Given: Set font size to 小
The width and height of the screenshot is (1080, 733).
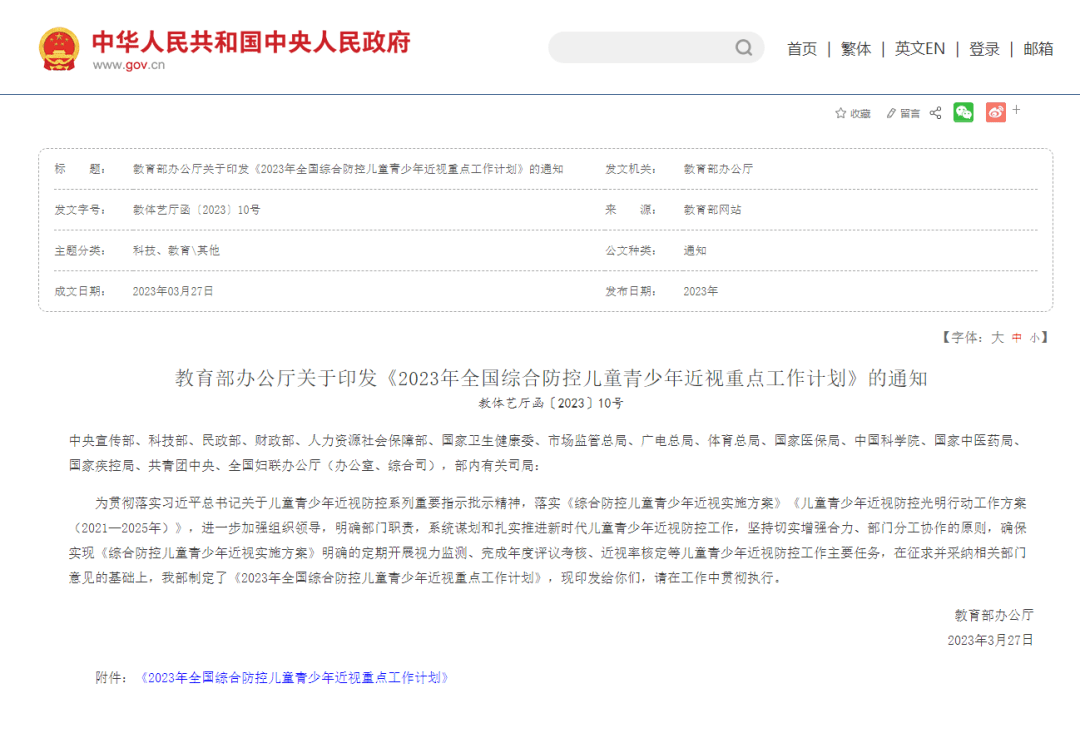Looking at the screenshot, I should tap(1034, 338).
